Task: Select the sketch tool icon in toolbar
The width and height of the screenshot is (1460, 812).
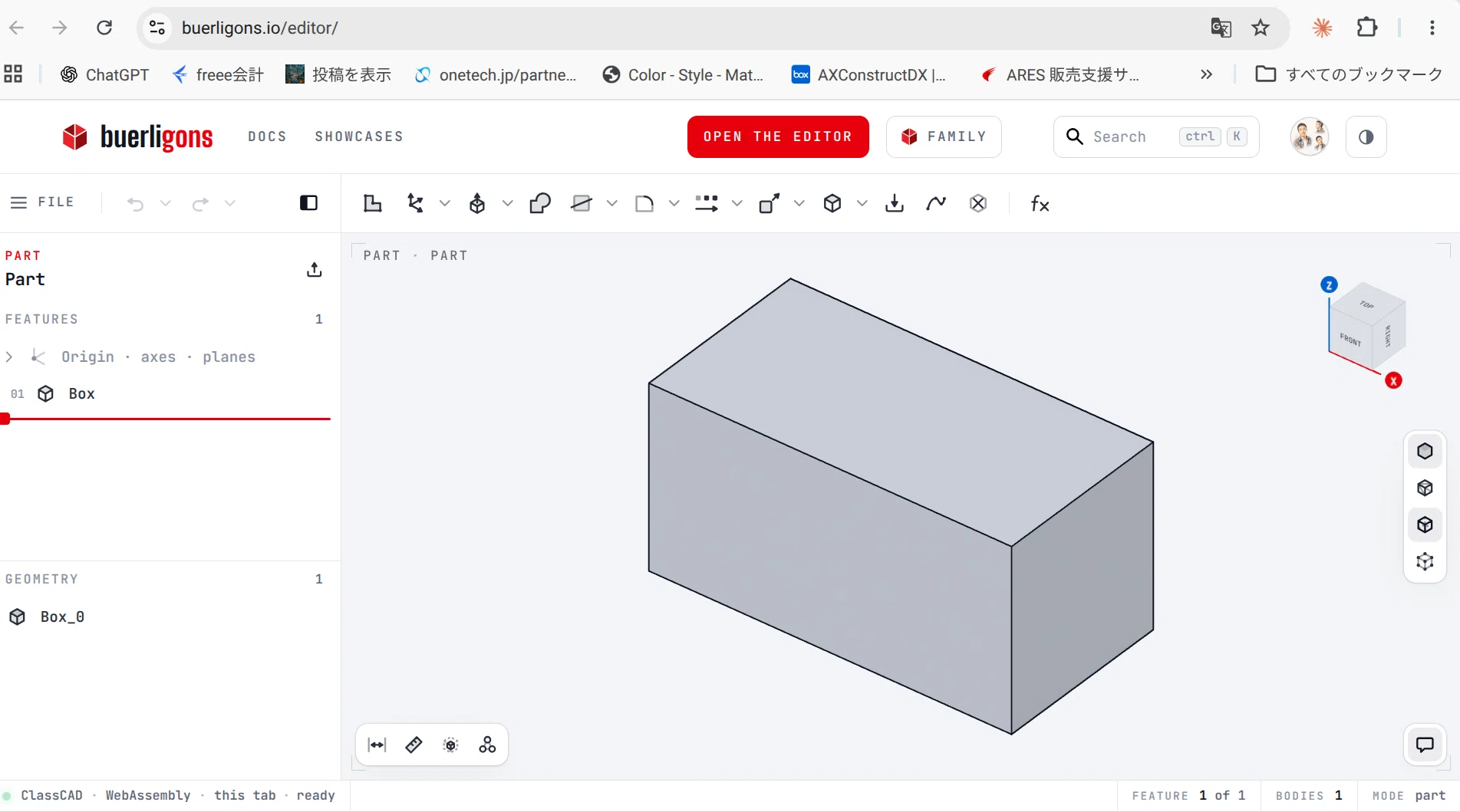Action: pyautogui.click(x=372, y=203)
